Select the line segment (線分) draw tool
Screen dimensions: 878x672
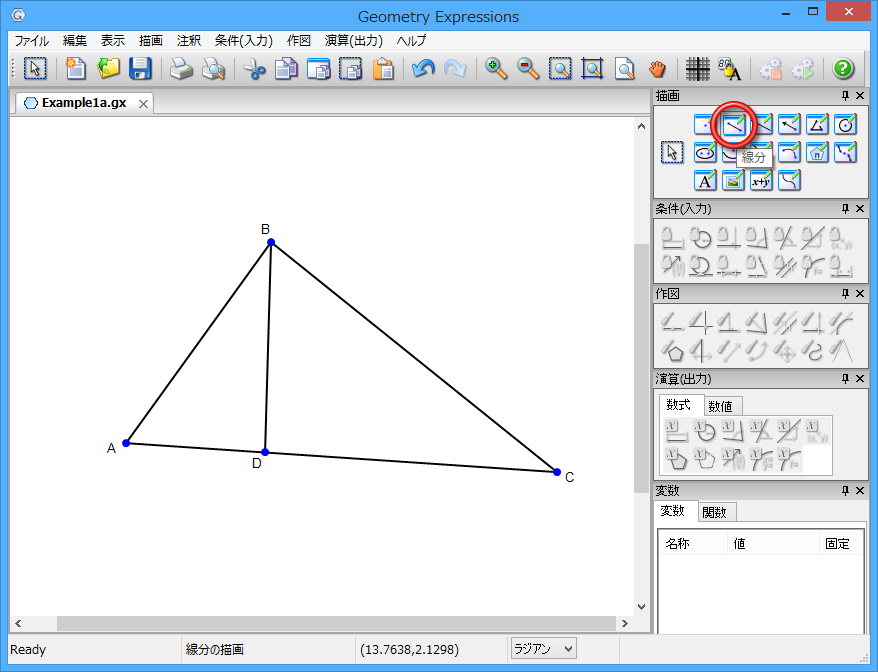tap(733, 125)
